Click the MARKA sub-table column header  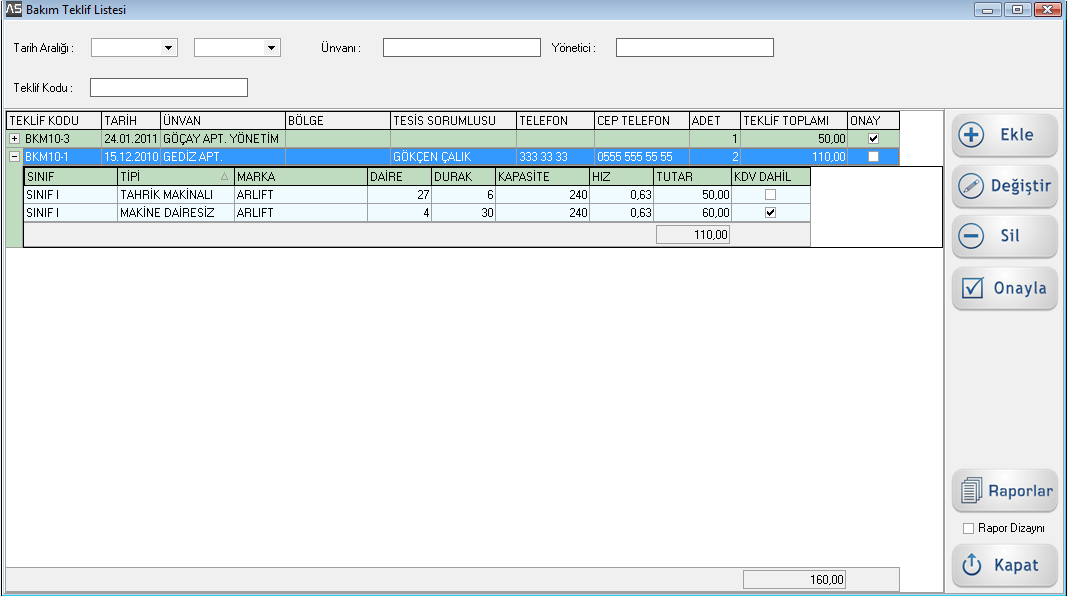[300, 176]
